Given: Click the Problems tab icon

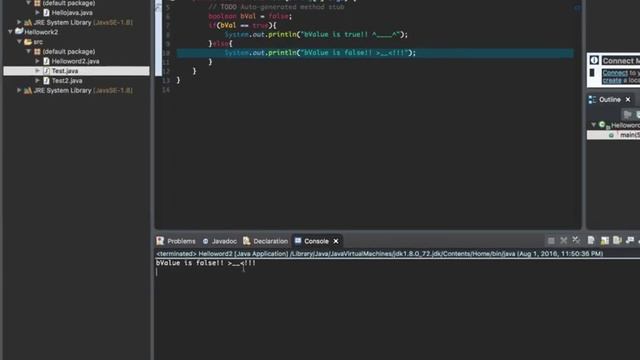Looking at the screenshot, I should [160, 241].
